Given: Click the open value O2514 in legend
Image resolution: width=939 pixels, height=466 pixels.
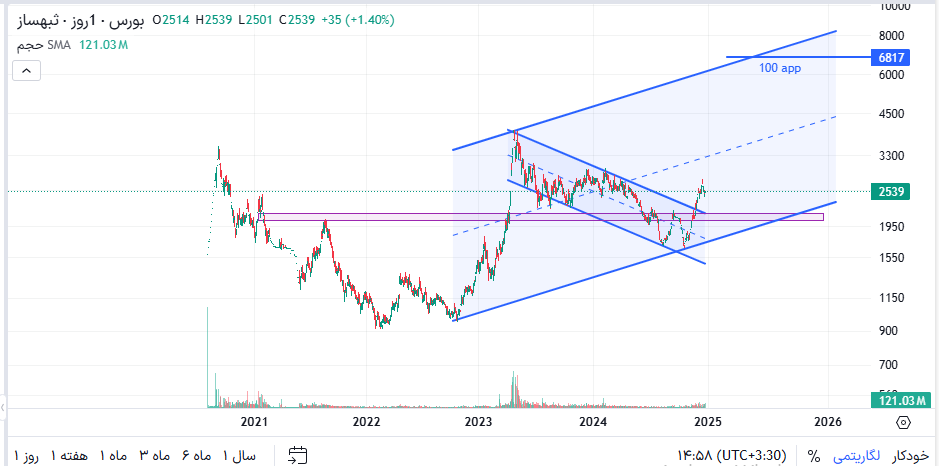Looking at the screenshot, I should (171, 20).
